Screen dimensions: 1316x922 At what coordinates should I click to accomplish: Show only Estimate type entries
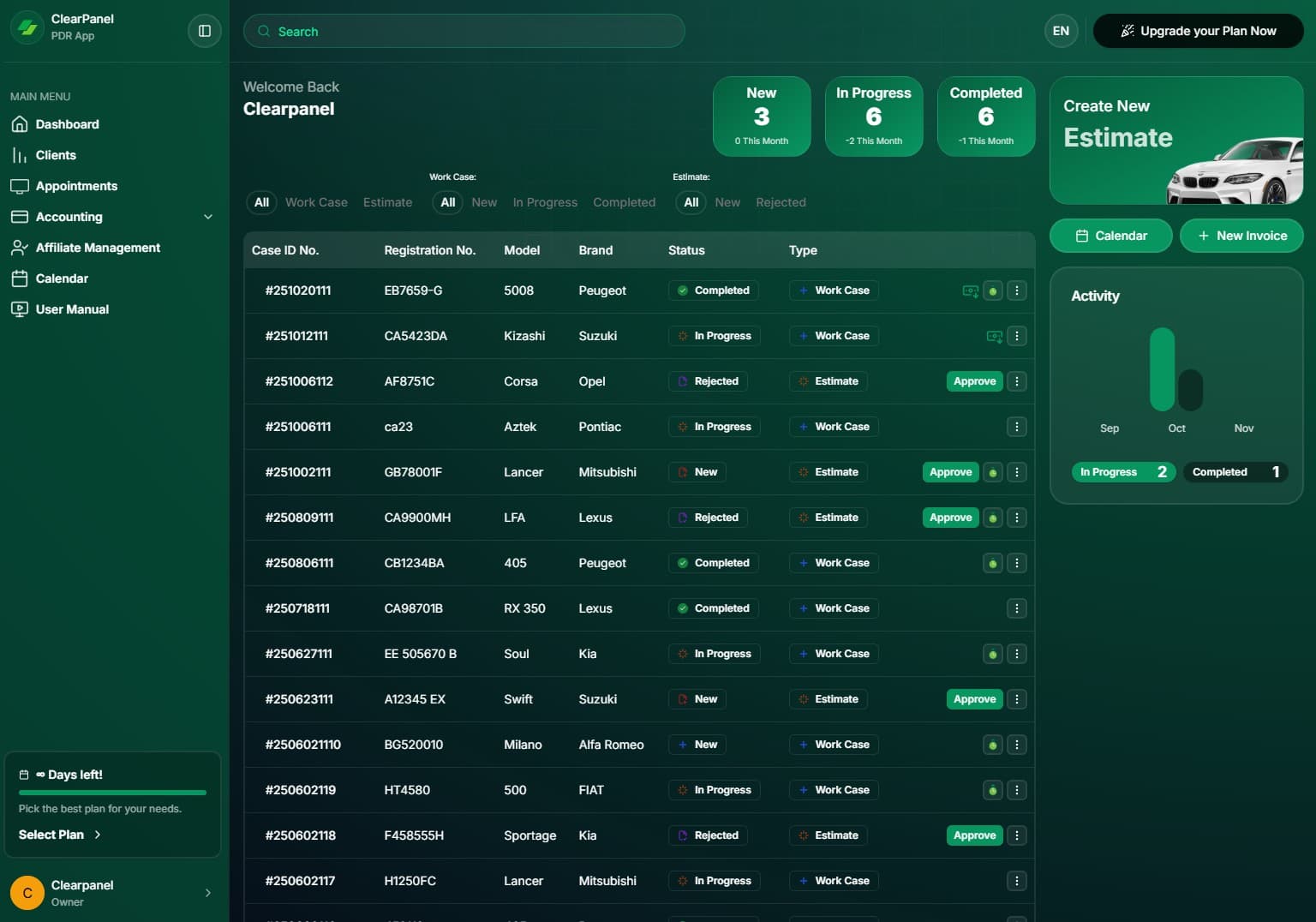click(387, 202)
